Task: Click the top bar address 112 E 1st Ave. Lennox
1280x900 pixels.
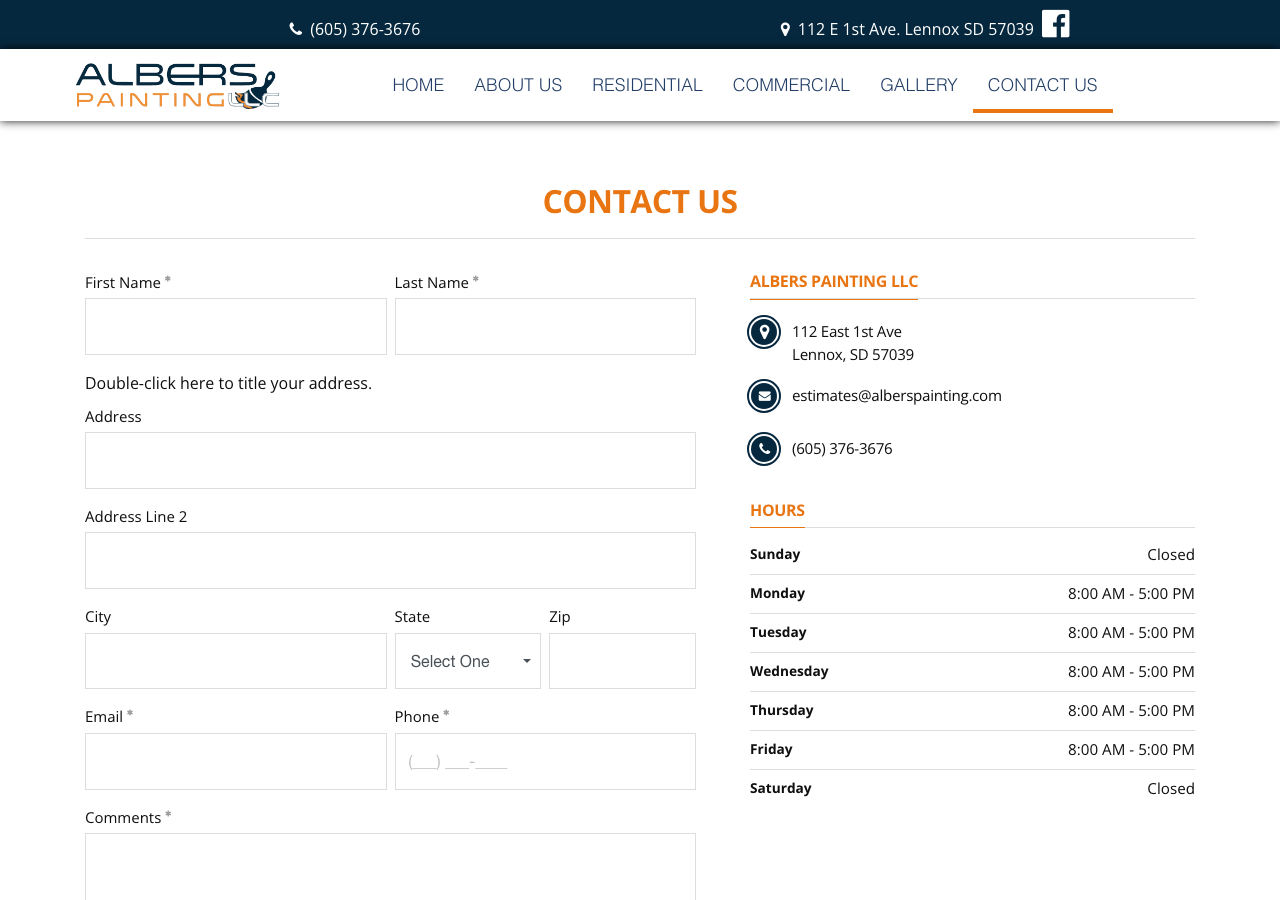Action: 916,29
